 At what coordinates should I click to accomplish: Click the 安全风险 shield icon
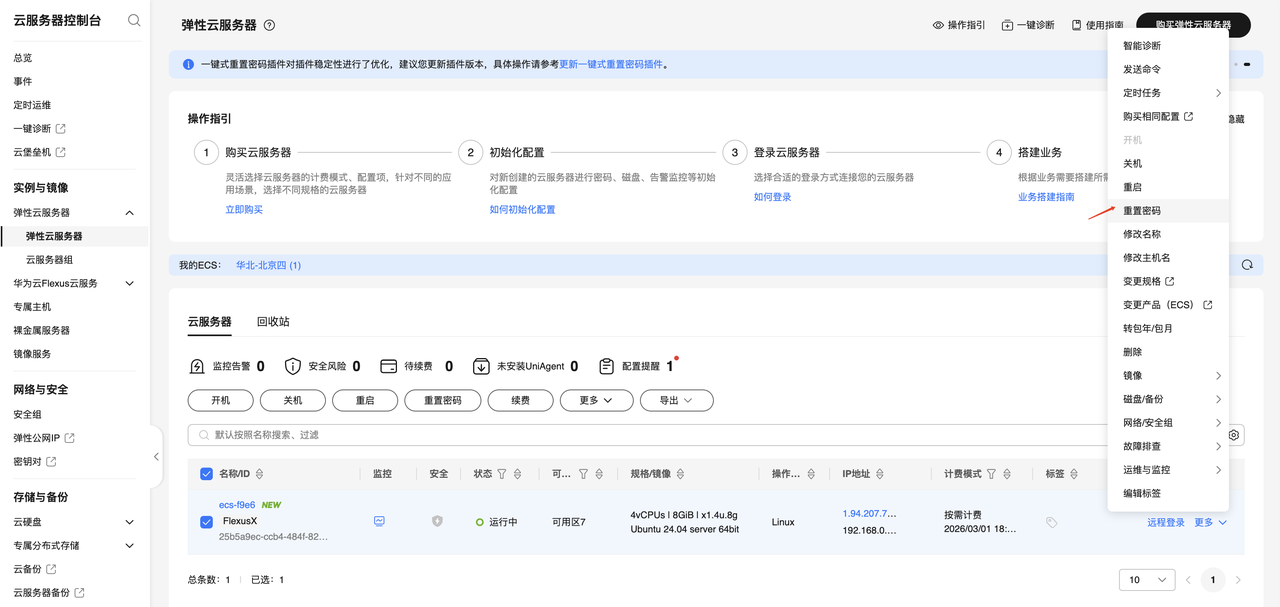pyautogui.click(x=291, y=366)
